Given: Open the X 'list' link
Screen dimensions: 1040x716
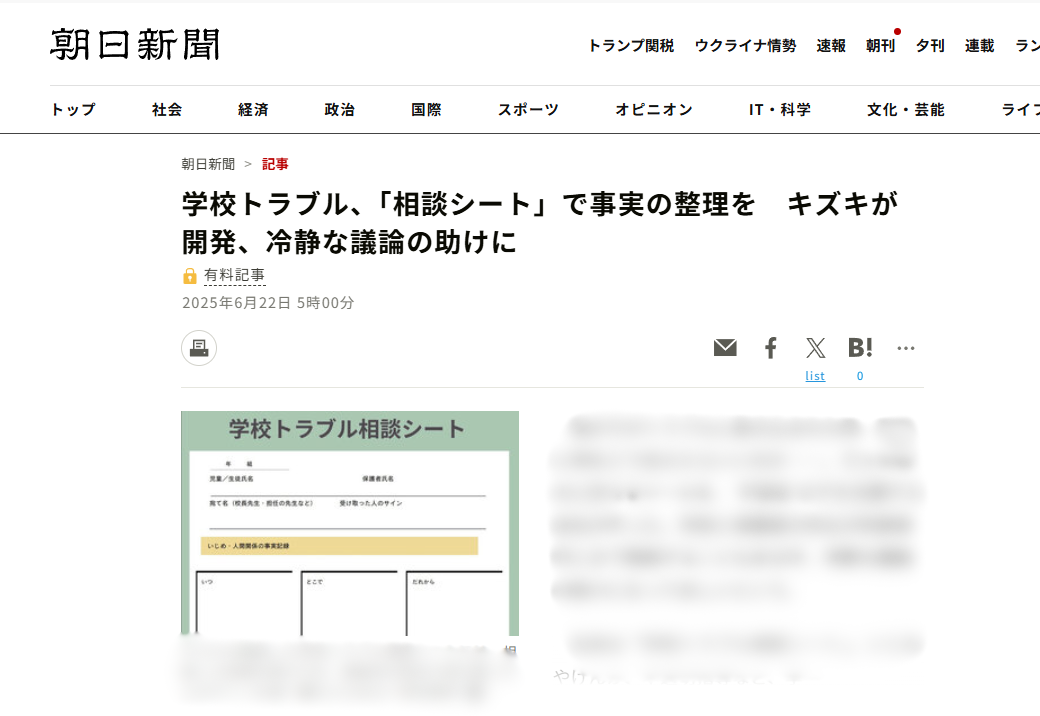Looking at the screenshot, I should pos(815,376).
